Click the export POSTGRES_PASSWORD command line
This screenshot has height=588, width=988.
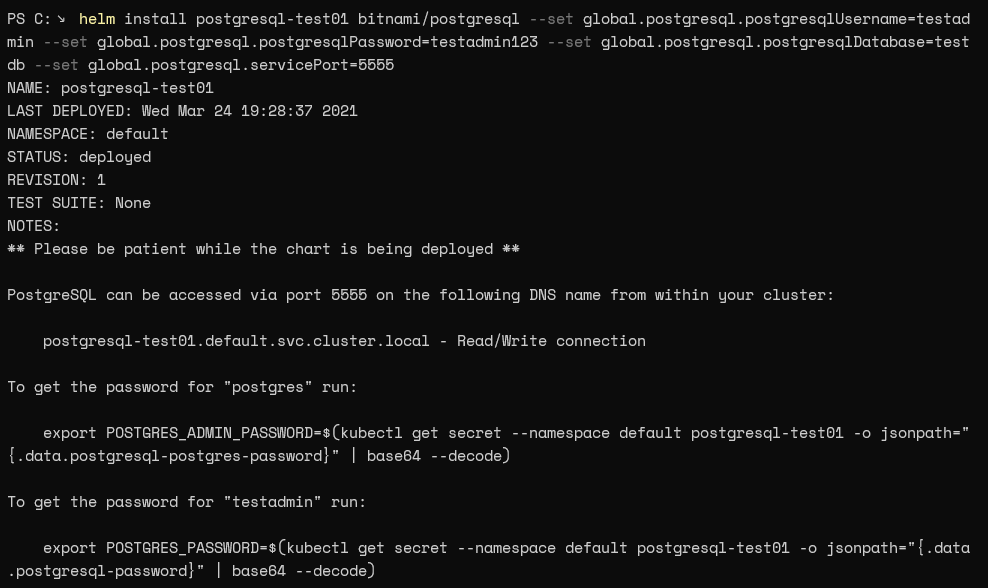tap(488, 560)
